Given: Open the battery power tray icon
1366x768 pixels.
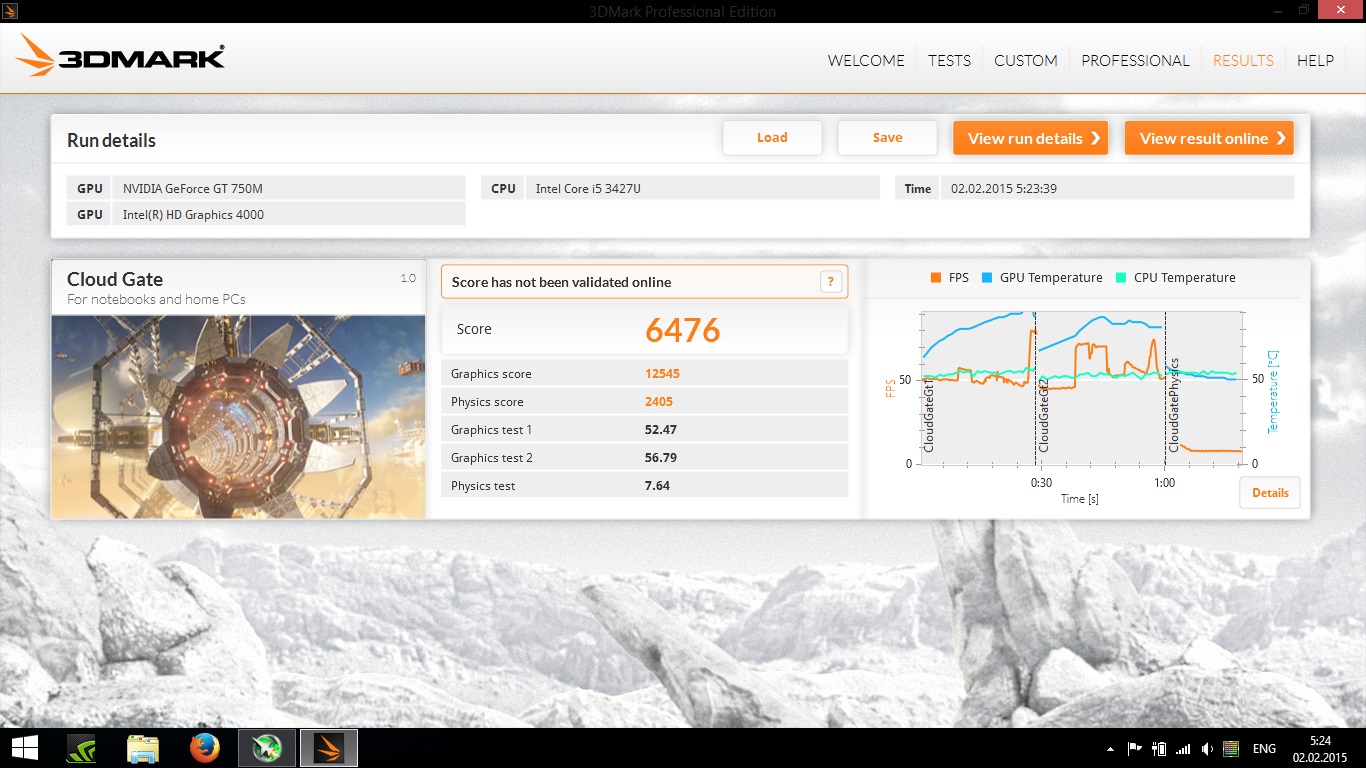Looking at the screenshot, I should [1160, 749].
